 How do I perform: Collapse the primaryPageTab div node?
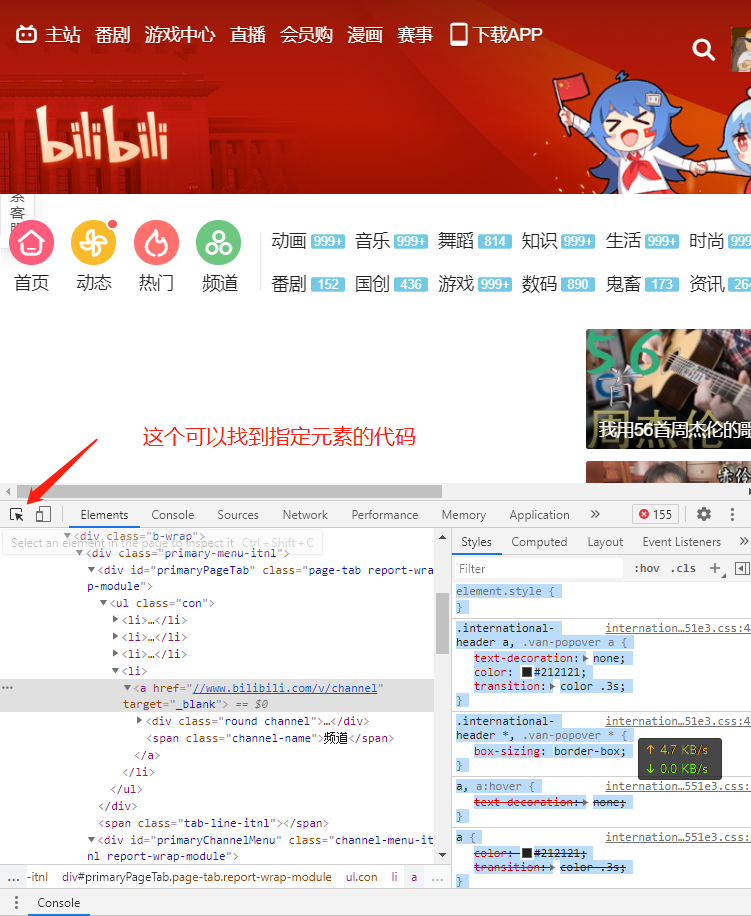92,570
